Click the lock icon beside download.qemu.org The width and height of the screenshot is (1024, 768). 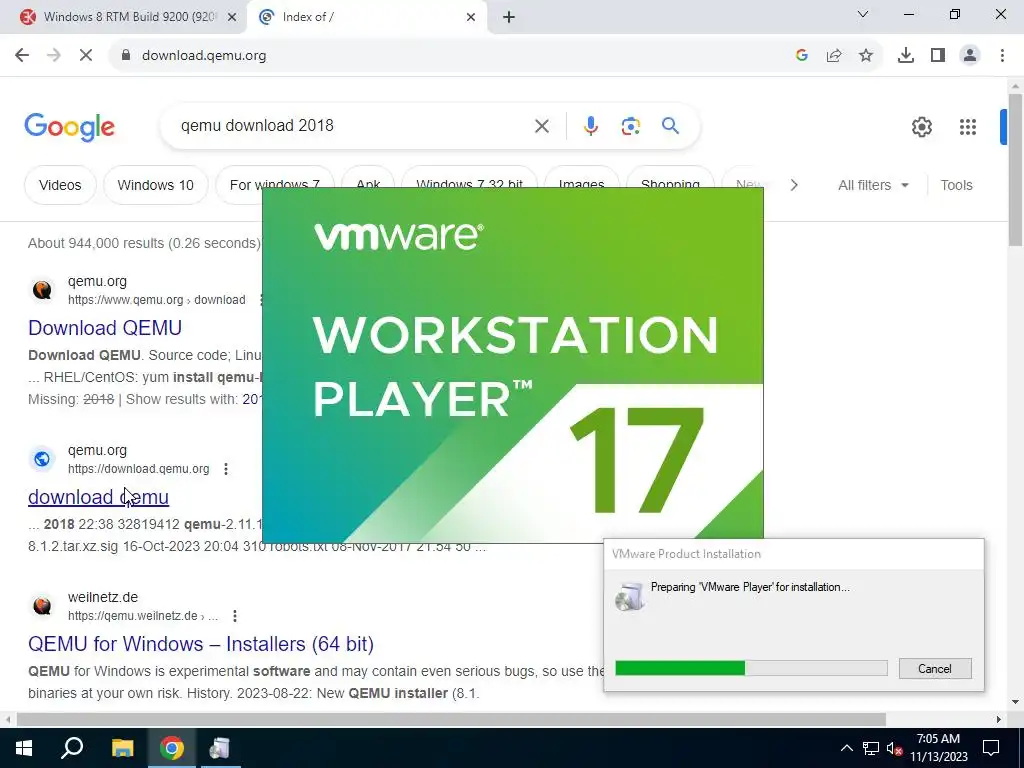[126, 56]
